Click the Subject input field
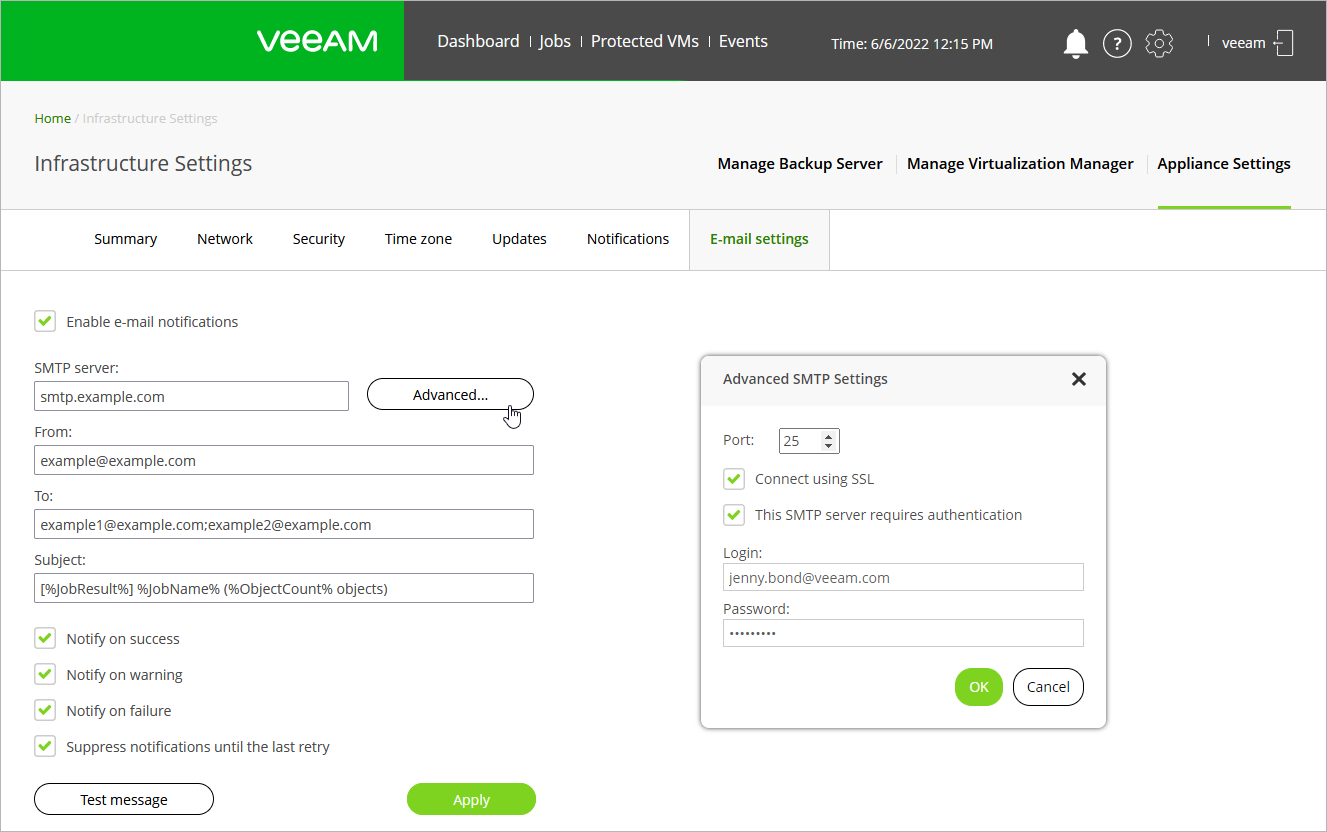This screenshot has width=1327, height=832. pyautogui.click(x=284, y=588)
